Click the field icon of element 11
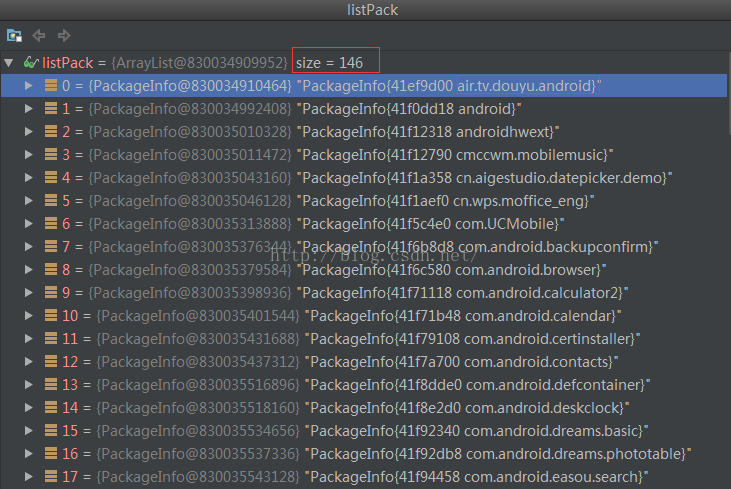The width and height of the screenshot is (731, 489). pos(51,338)
